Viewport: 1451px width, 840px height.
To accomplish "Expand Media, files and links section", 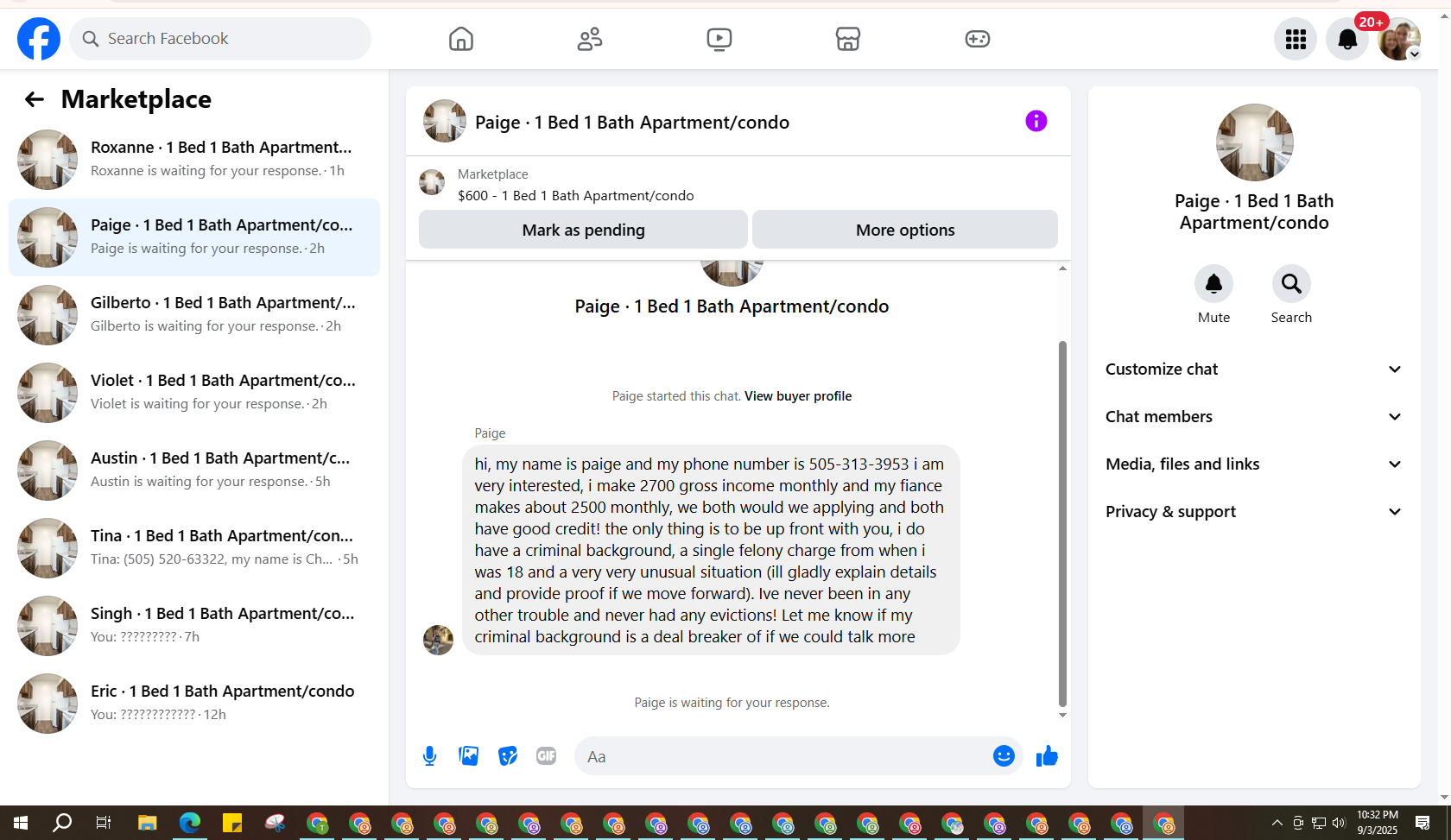I will (1254, 464).
